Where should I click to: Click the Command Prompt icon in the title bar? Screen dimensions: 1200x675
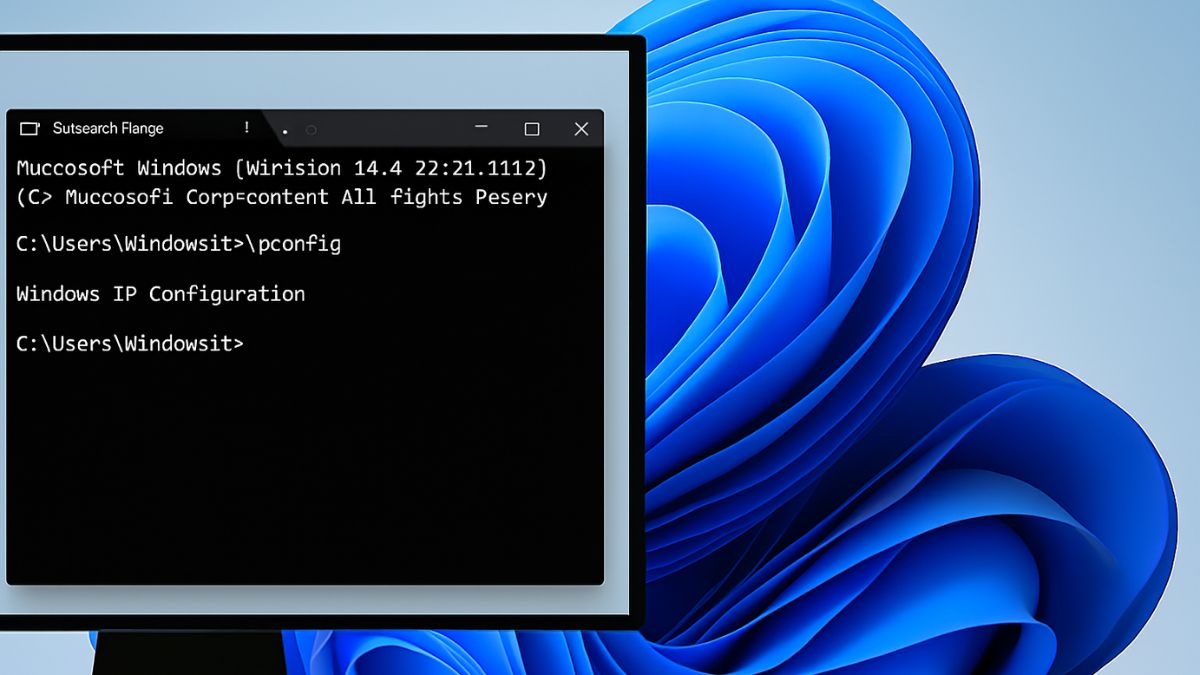coord(27,128)
